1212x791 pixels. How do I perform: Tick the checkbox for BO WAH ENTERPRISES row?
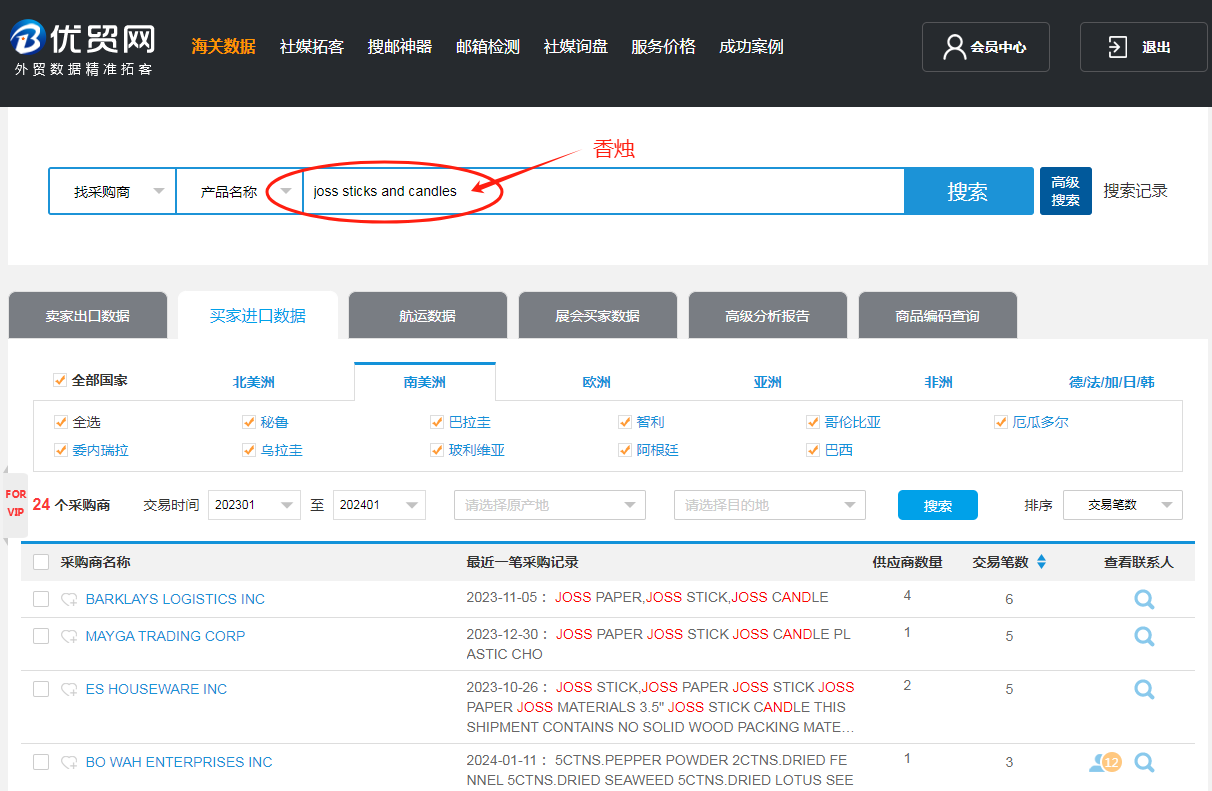tap(41, 762)
